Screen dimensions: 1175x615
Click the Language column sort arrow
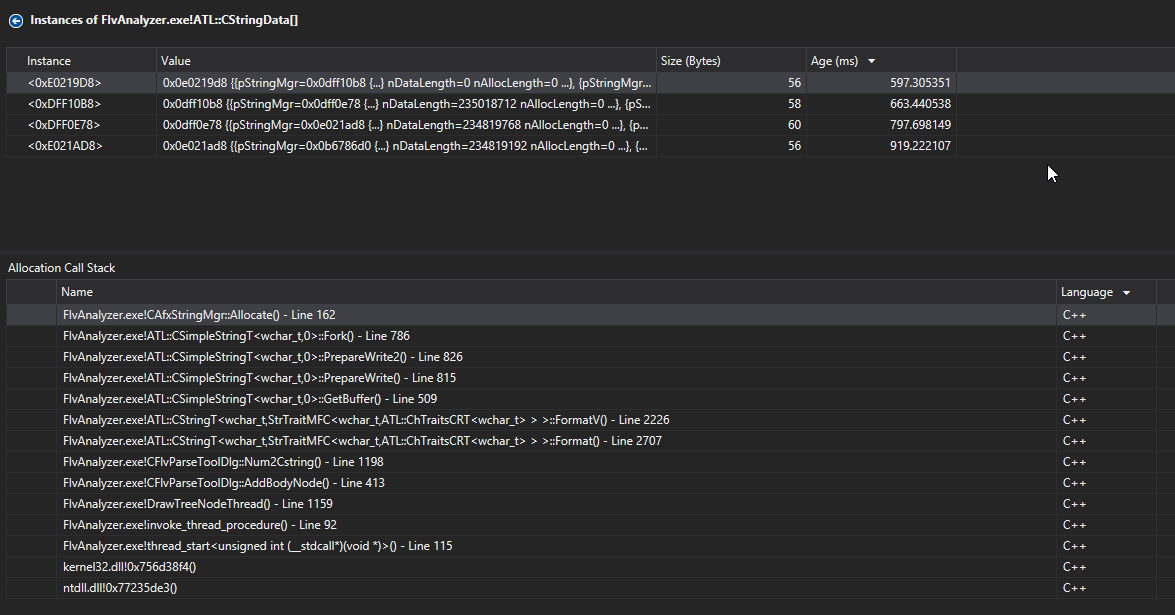1127,293
